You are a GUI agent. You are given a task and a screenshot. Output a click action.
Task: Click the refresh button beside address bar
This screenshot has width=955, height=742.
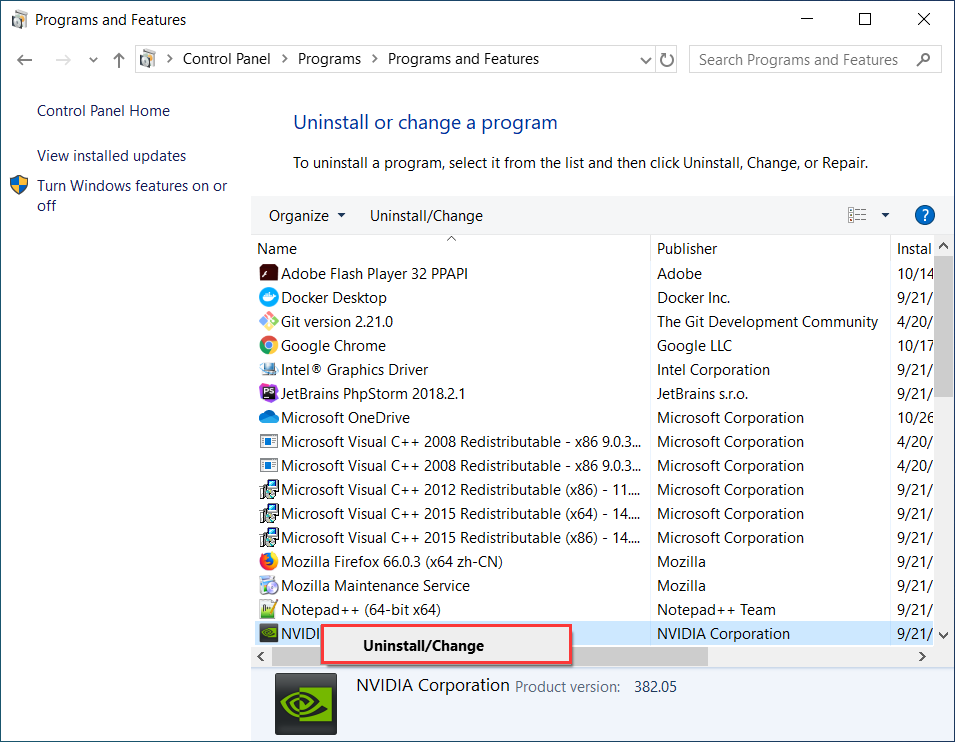[667, 60]
